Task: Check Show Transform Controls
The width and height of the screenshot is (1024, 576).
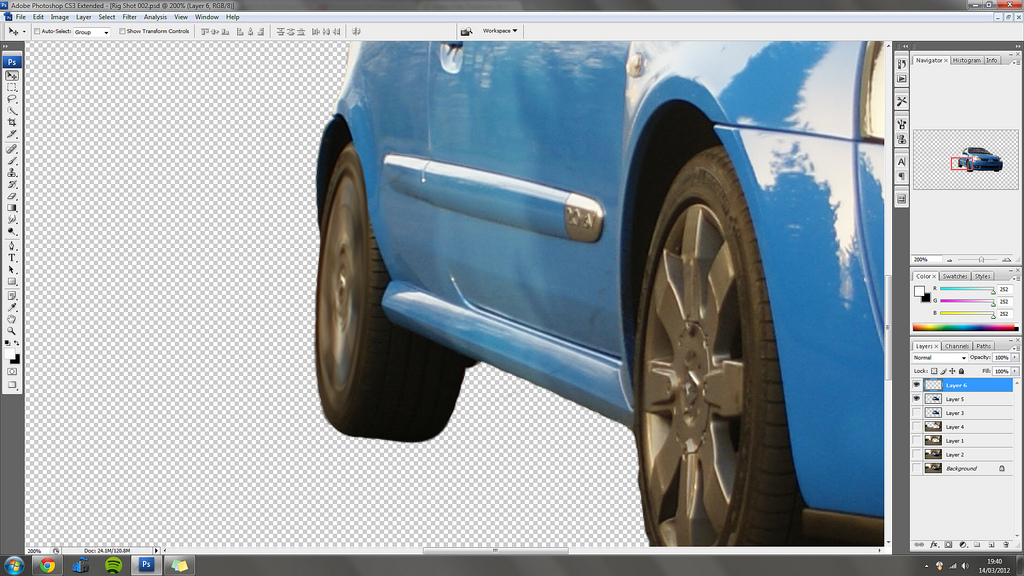Action: [x=122, y=31]
